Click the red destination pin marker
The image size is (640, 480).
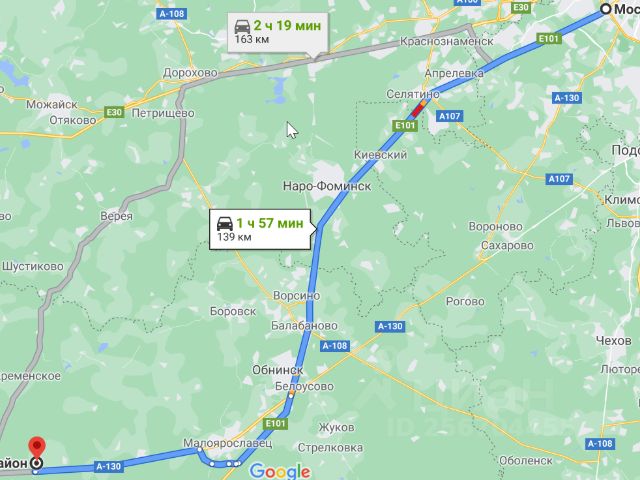point(37,449)
